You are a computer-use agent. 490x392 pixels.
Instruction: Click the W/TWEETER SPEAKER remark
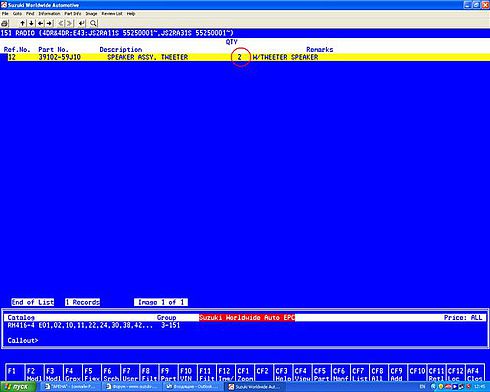285,57
